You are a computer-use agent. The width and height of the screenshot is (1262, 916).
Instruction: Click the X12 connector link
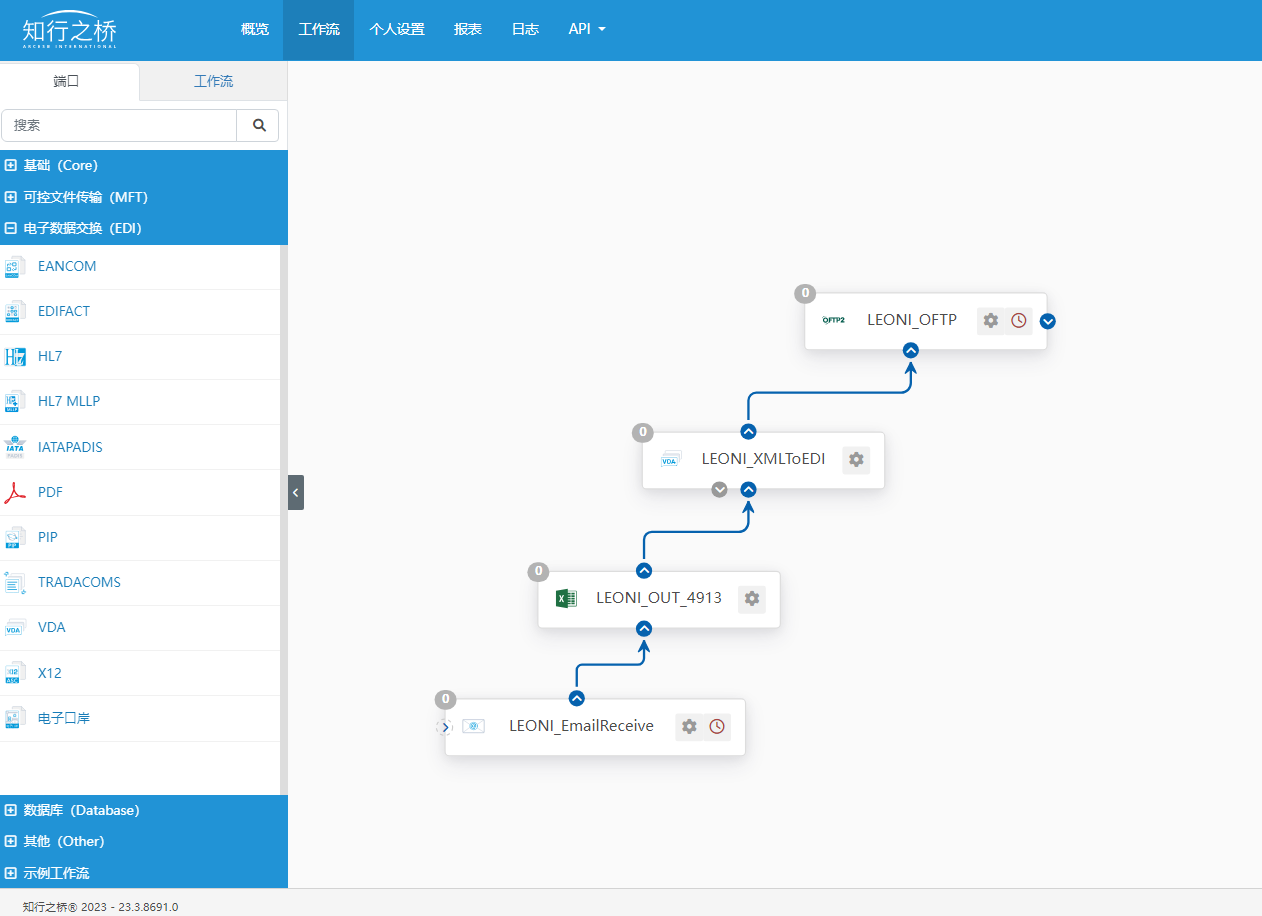point(50,673)
